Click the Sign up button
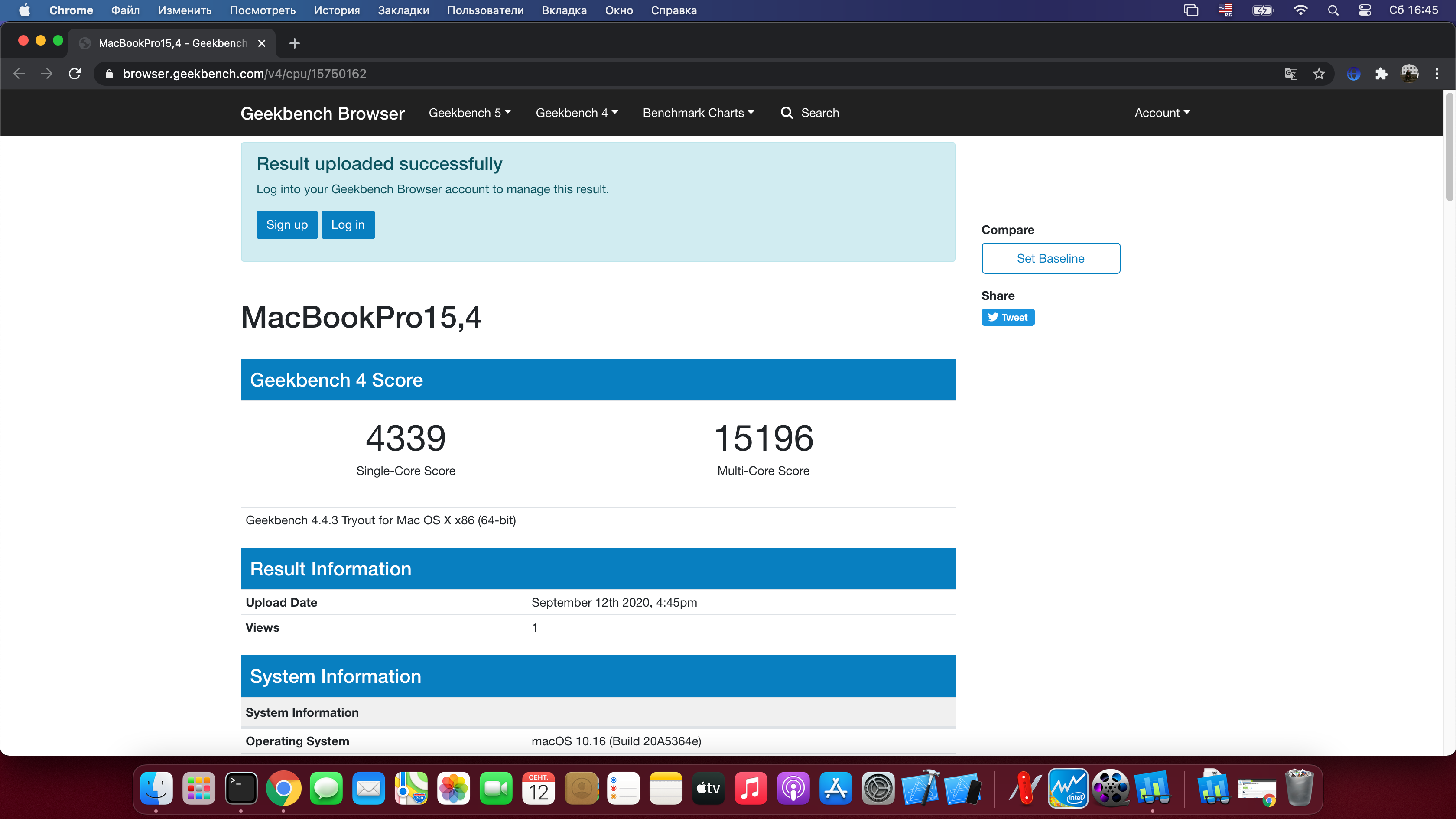1456x819 pixels. [x=286, y=225]
